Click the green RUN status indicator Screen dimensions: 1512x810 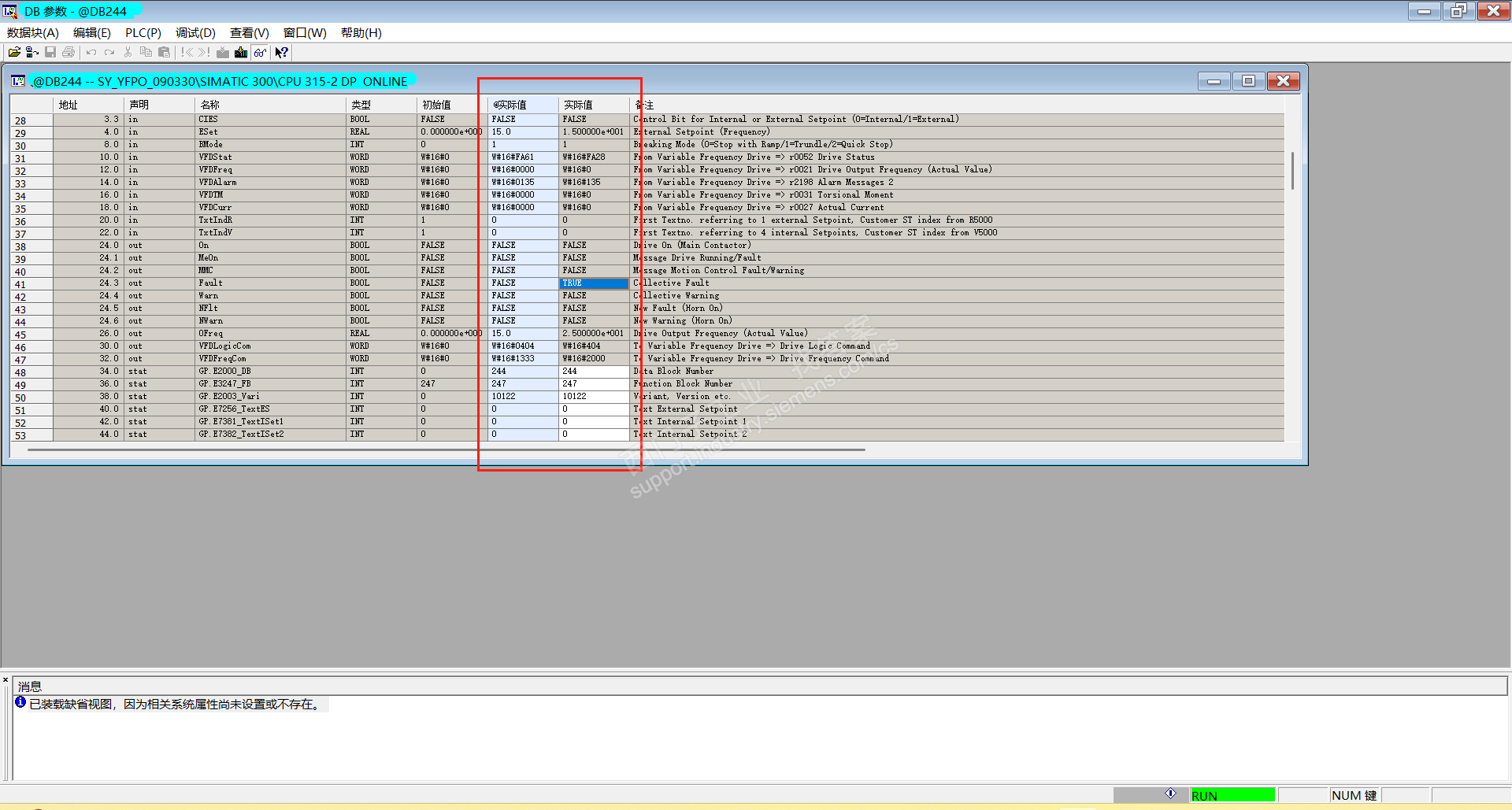(x=1232, y=795)
